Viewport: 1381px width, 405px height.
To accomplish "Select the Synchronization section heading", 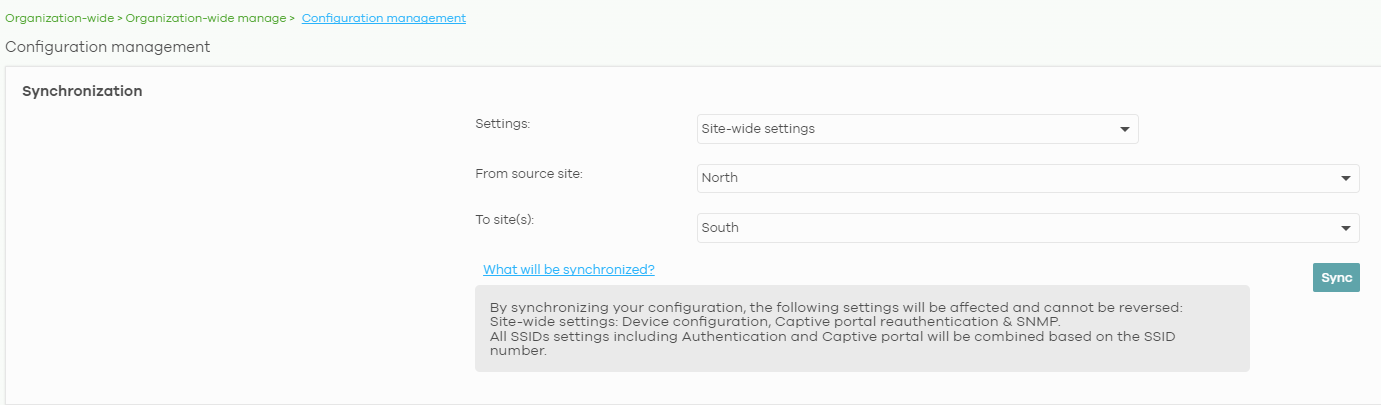I will click(82, 91).
